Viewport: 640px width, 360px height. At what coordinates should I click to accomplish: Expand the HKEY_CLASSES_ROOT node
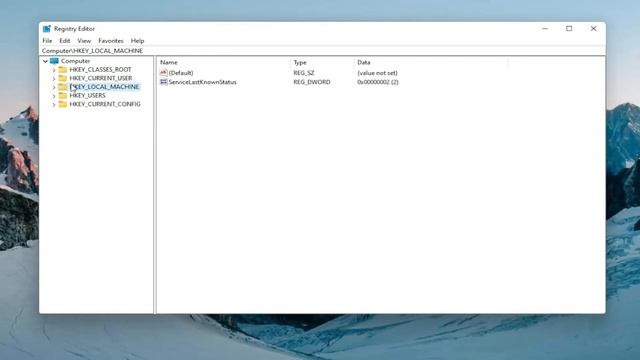tap(54, 70)
